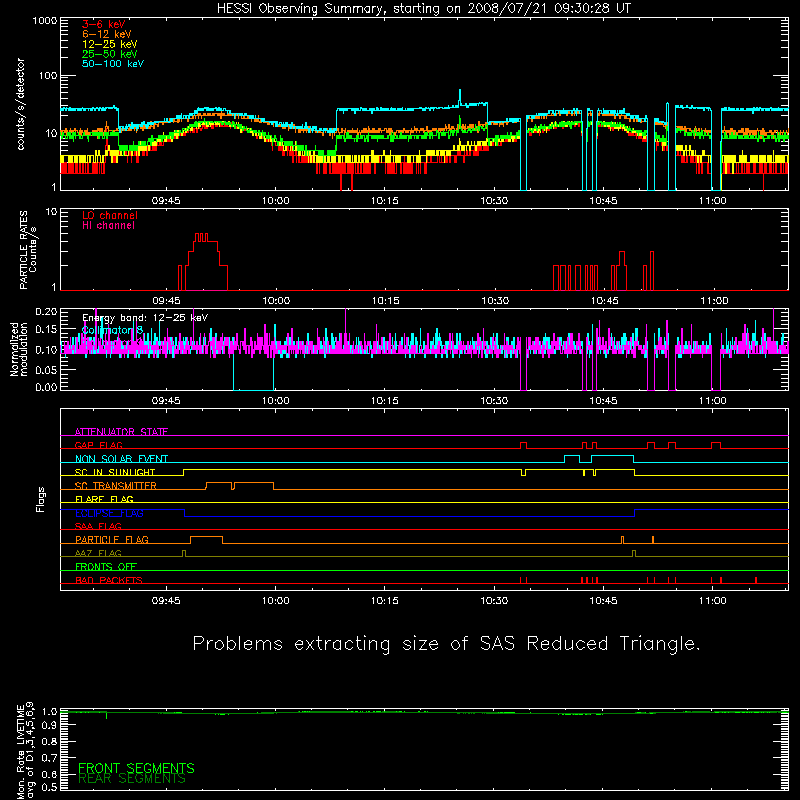Click the particle rate peak near 09:50
Screen dimensions: 800x800
click(x=202, y=237)
